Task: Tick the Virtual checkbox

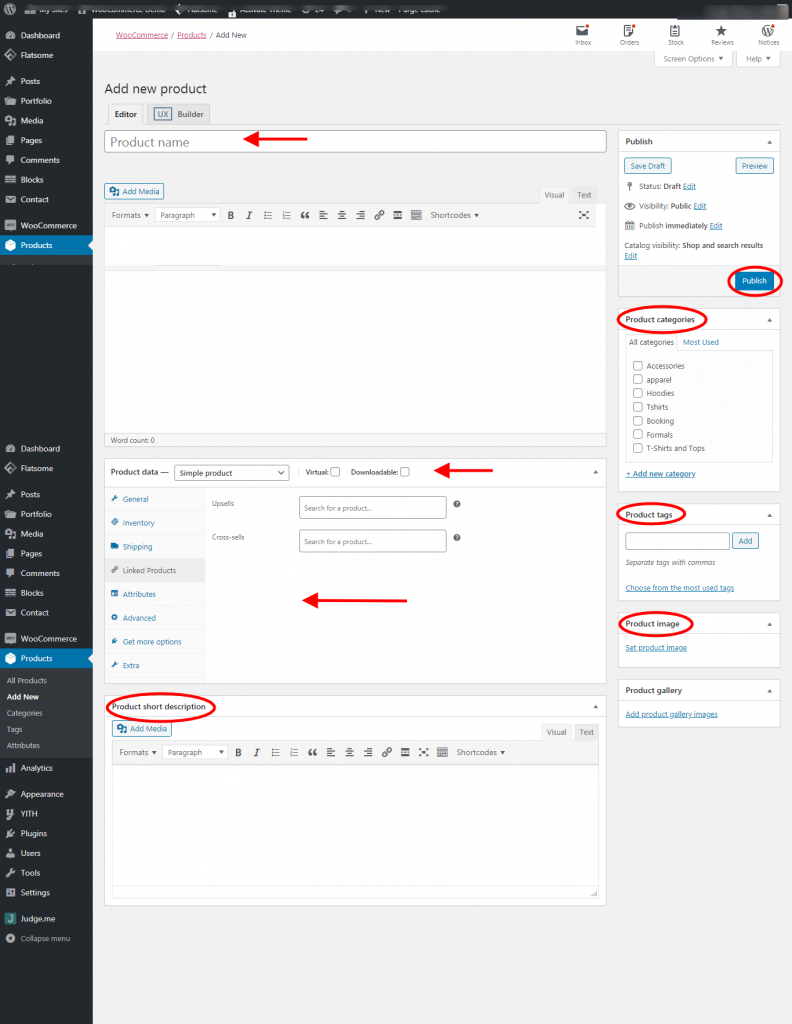Action: click(335, 472)
